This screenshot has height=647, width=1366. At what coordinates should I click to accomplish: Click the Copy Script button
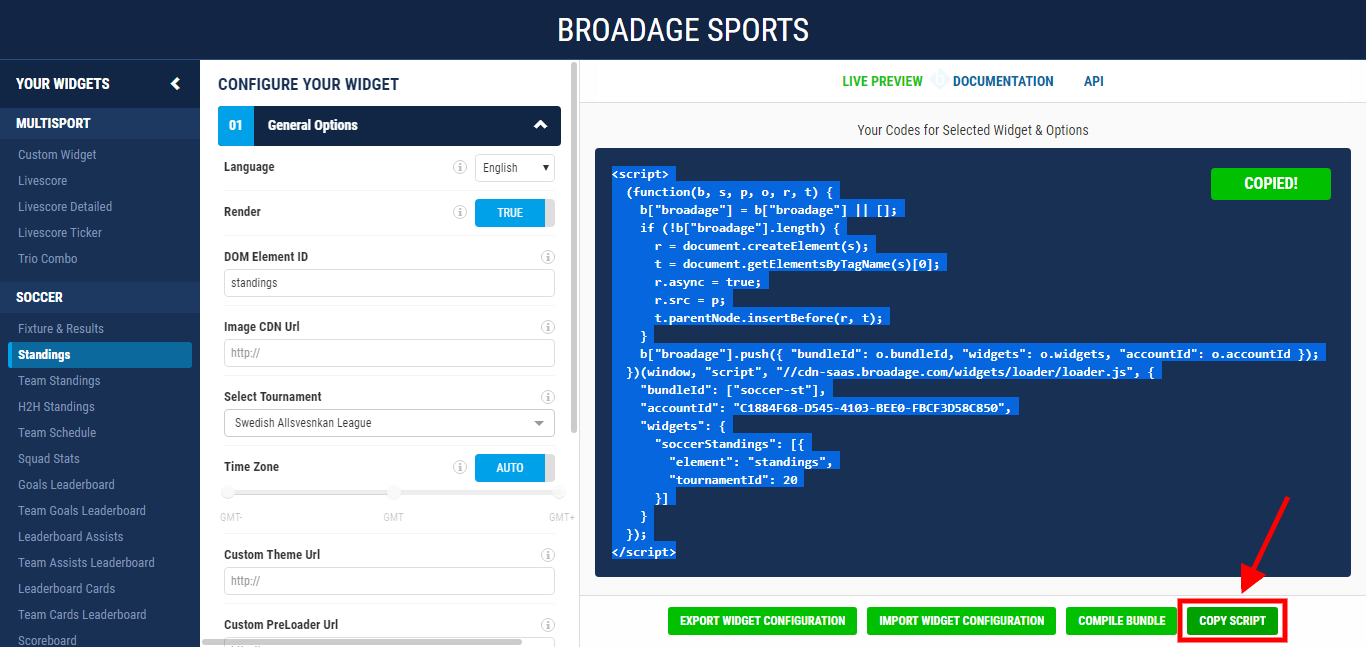[x=1232, y=621]
